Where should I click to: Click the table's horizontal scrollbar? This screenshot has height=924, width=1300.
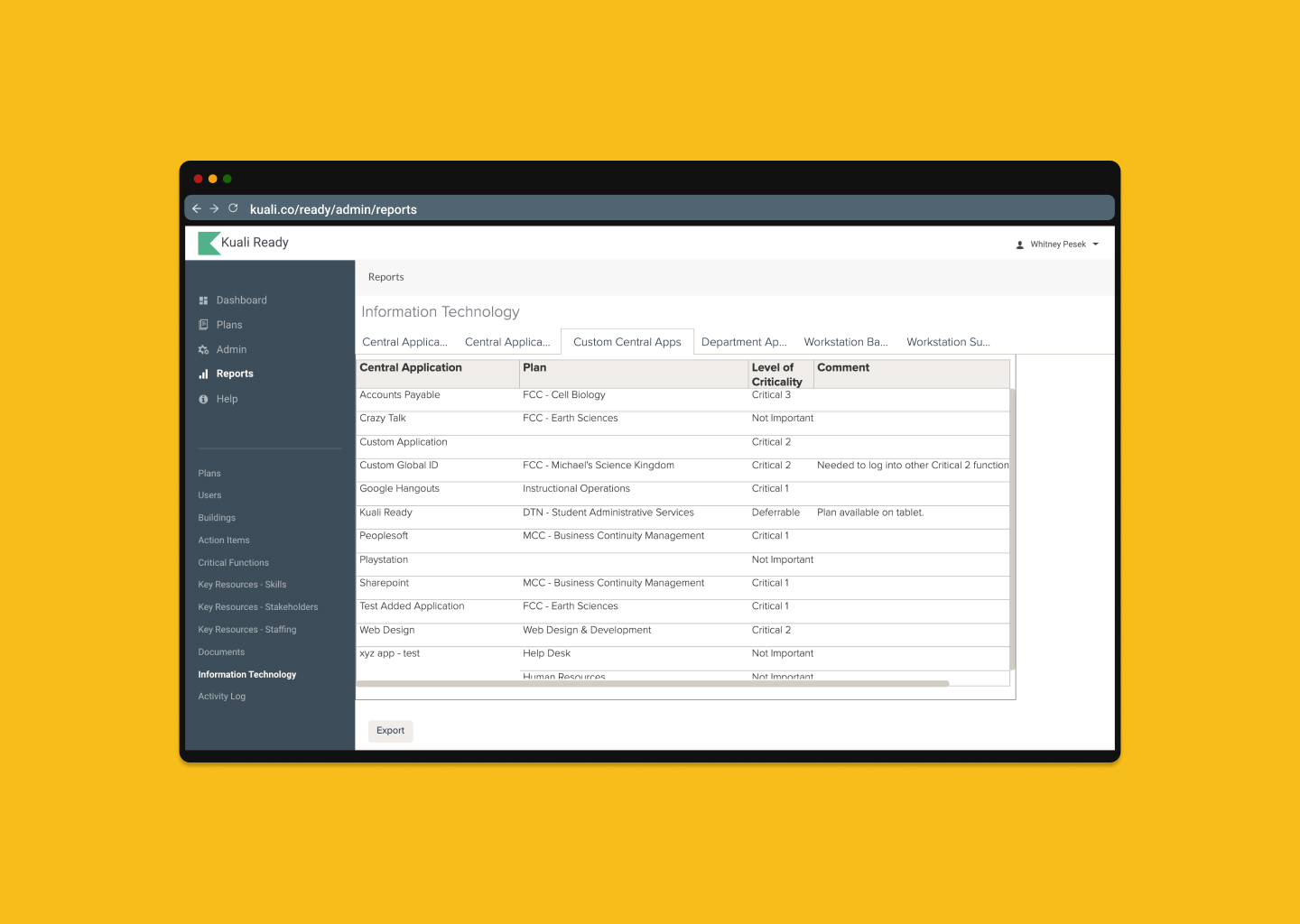[x=652, y=684]
